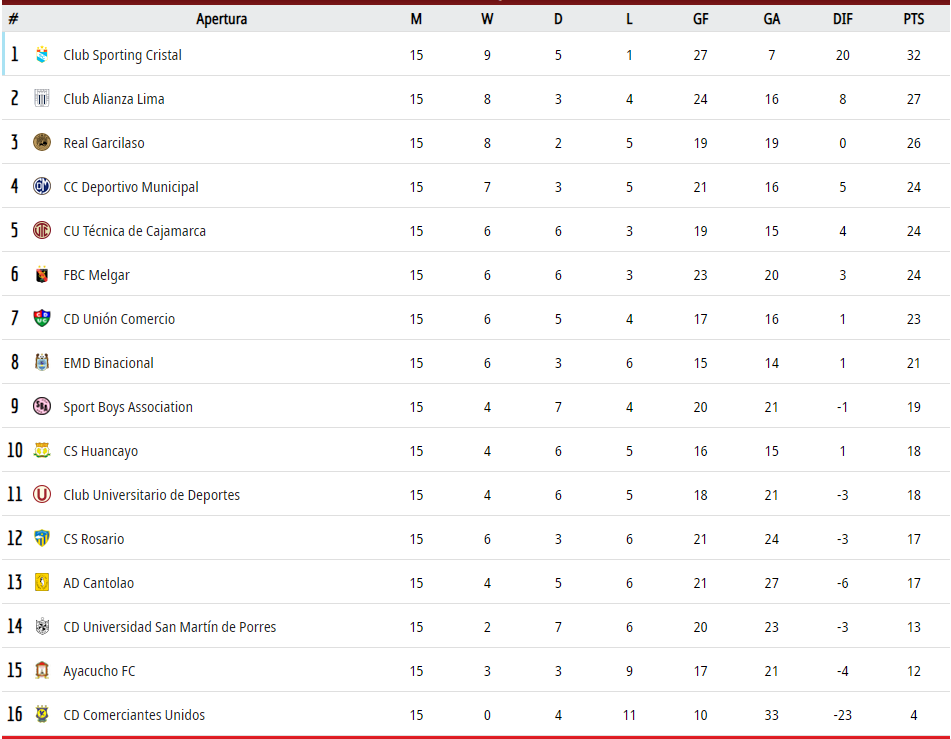
Task: Open the CD Comerciantes Unidos team page
Action: [x=134, y=715]
